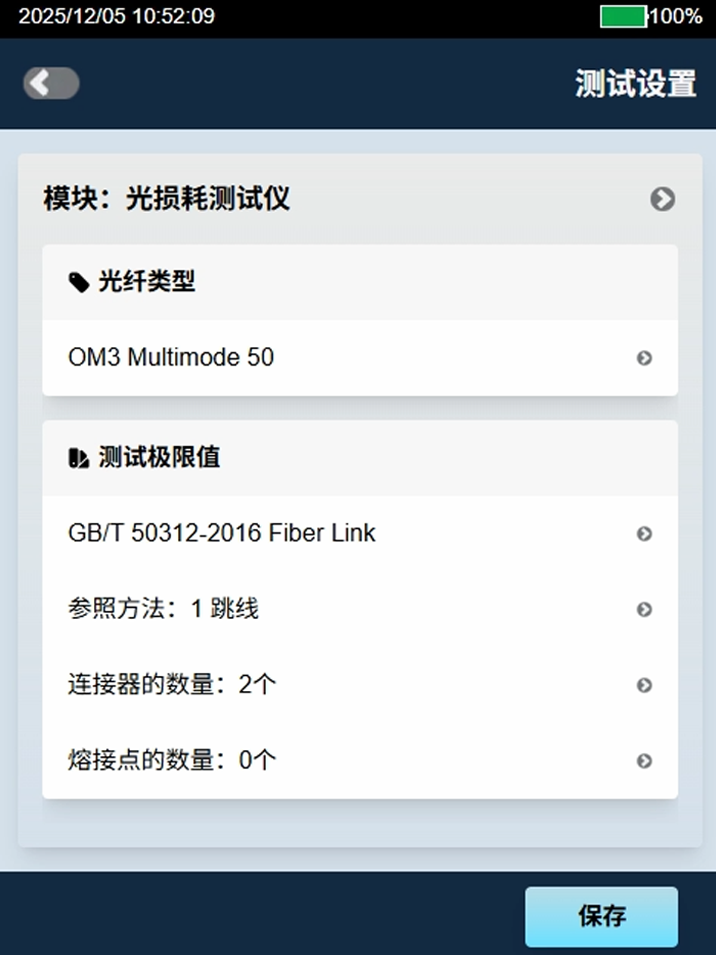Select the OM3 Multimode 50 fiber type
The image size is (716, 955).
point(171,357)
